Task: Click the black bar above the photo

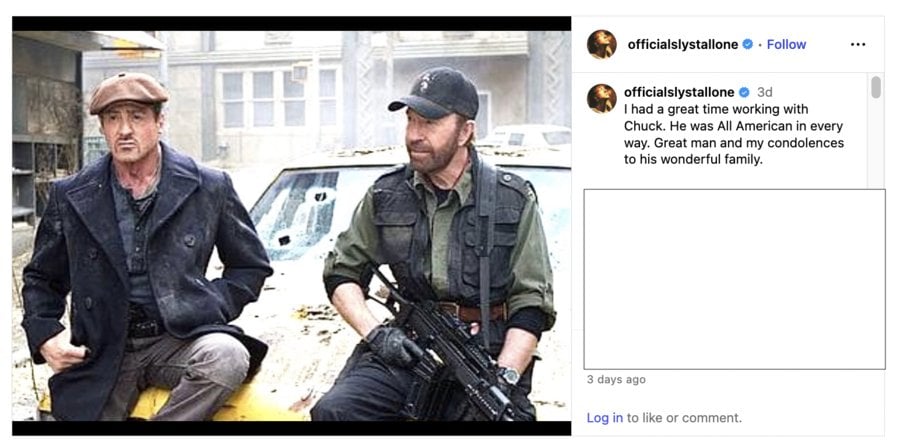Action: coord(291,23)
